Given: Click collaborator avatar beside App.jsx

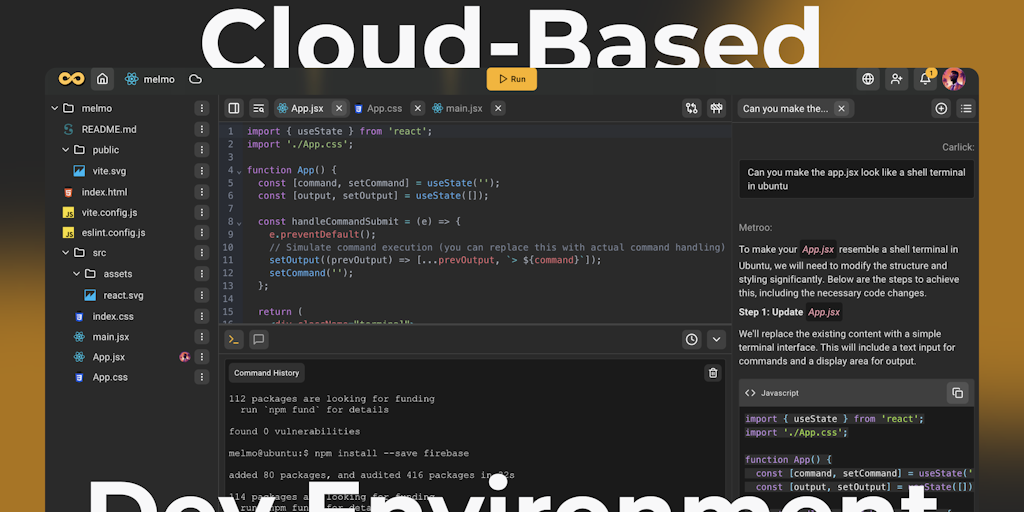Looking at the screenshot, I should point(185,357).
